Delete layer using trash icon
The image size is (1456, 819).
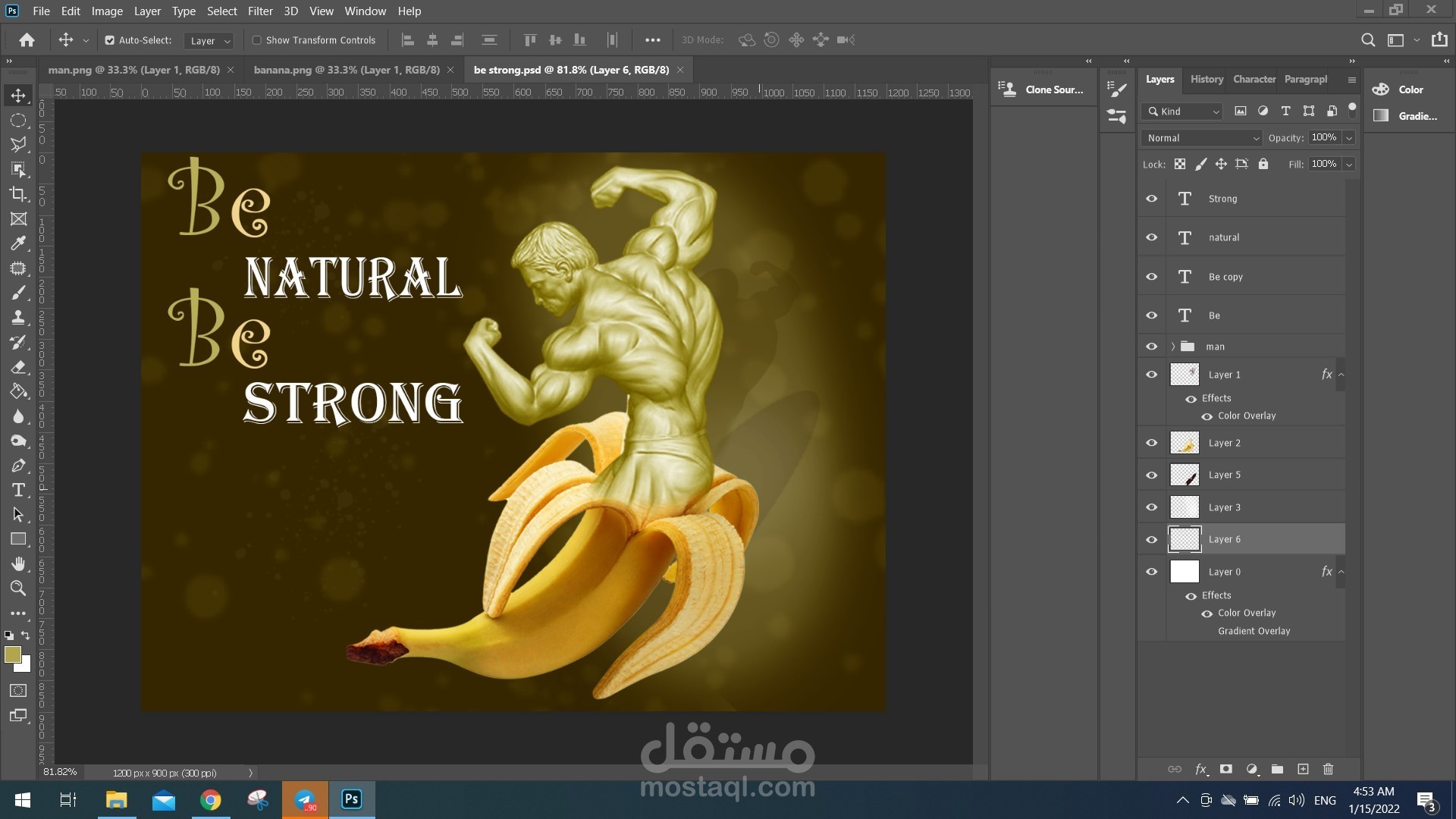tap(1328, 769)
